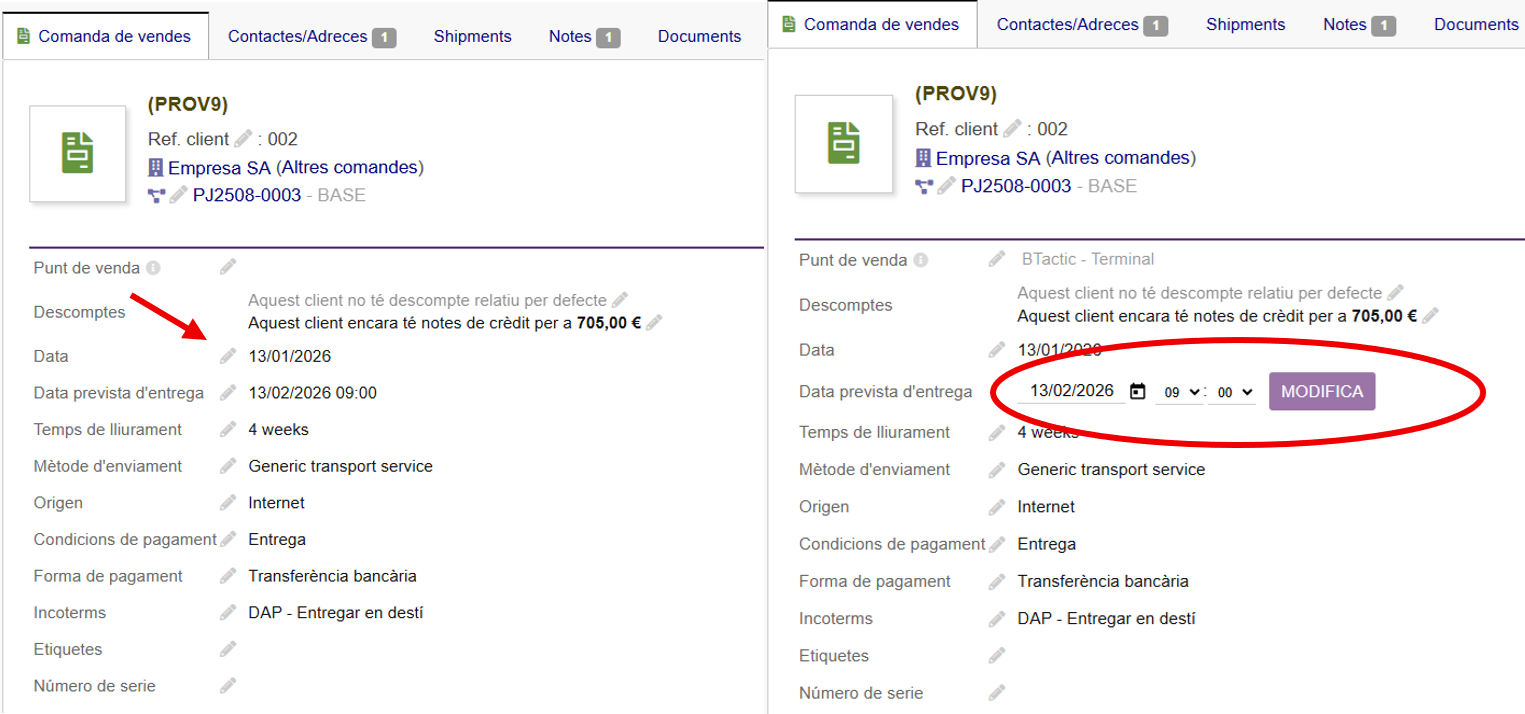Open project PJ2508-0003 link in right panel
This screenshot has height=714, width=1525.
[1015, 186]
